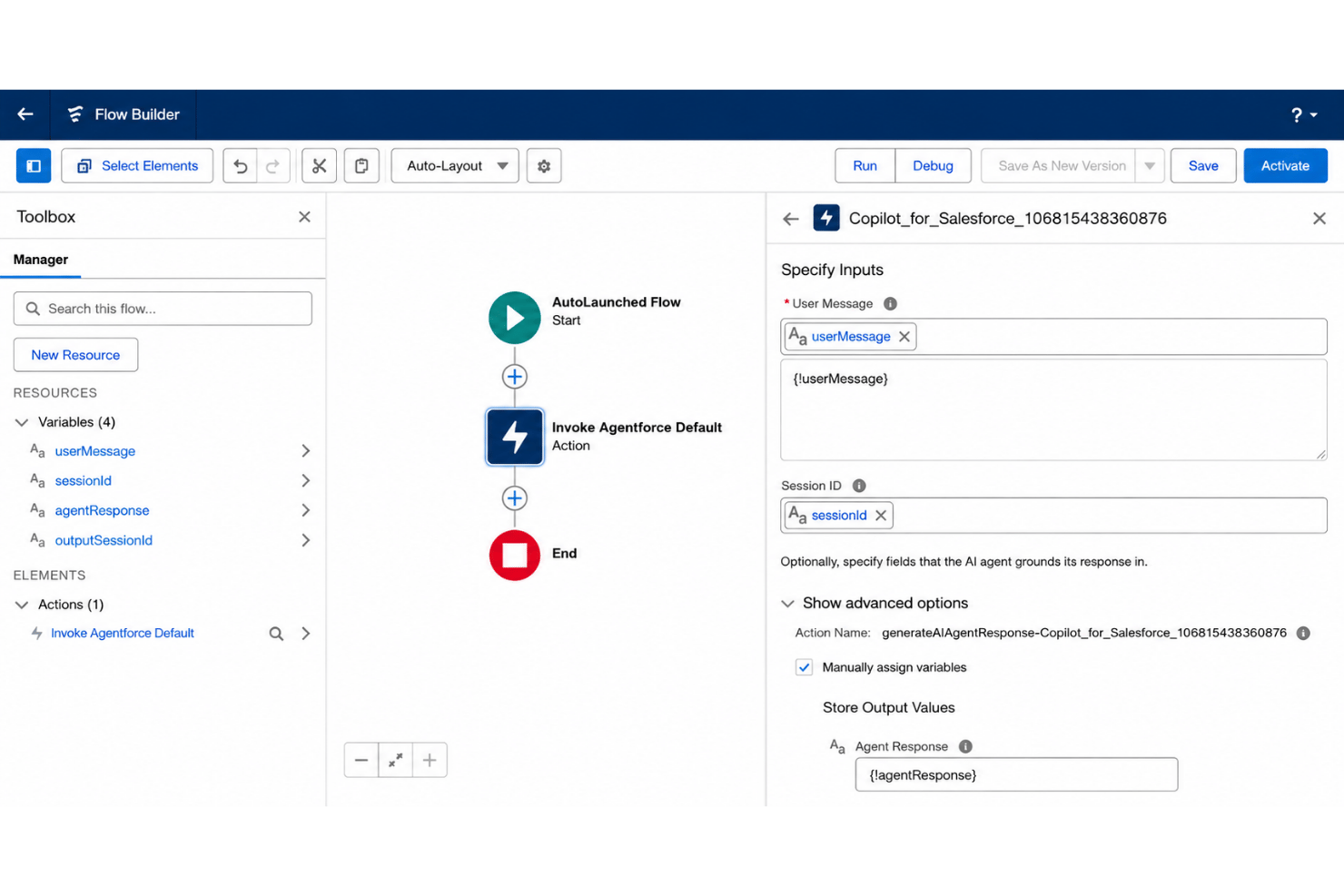
Task: Open the outputSessionId variable
Action: click(104, 541)
